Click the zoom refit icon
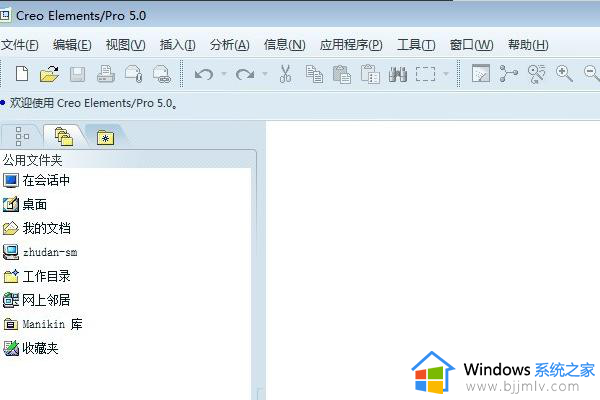Screen dimensions: 600x400 click(x=536, y=74)
